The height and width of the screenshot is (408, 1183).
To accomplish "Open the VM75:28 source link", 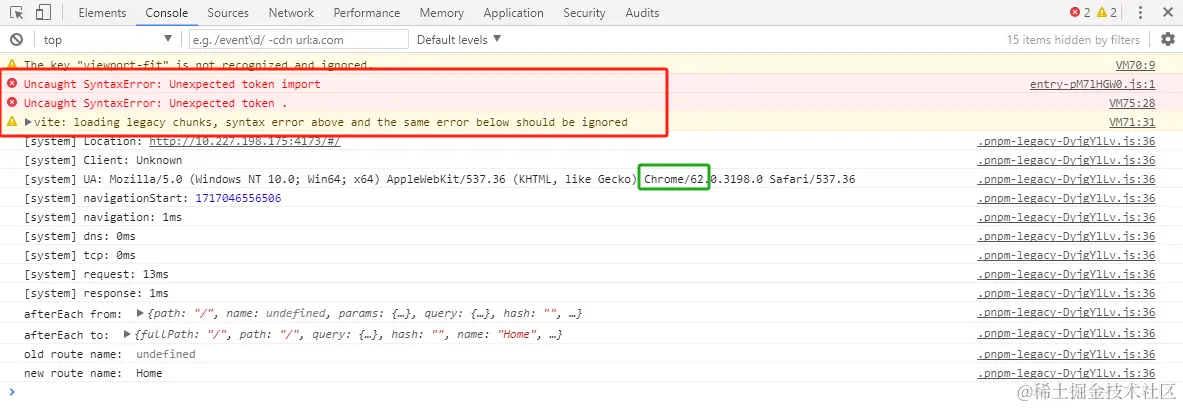I will click(1132, 103).
